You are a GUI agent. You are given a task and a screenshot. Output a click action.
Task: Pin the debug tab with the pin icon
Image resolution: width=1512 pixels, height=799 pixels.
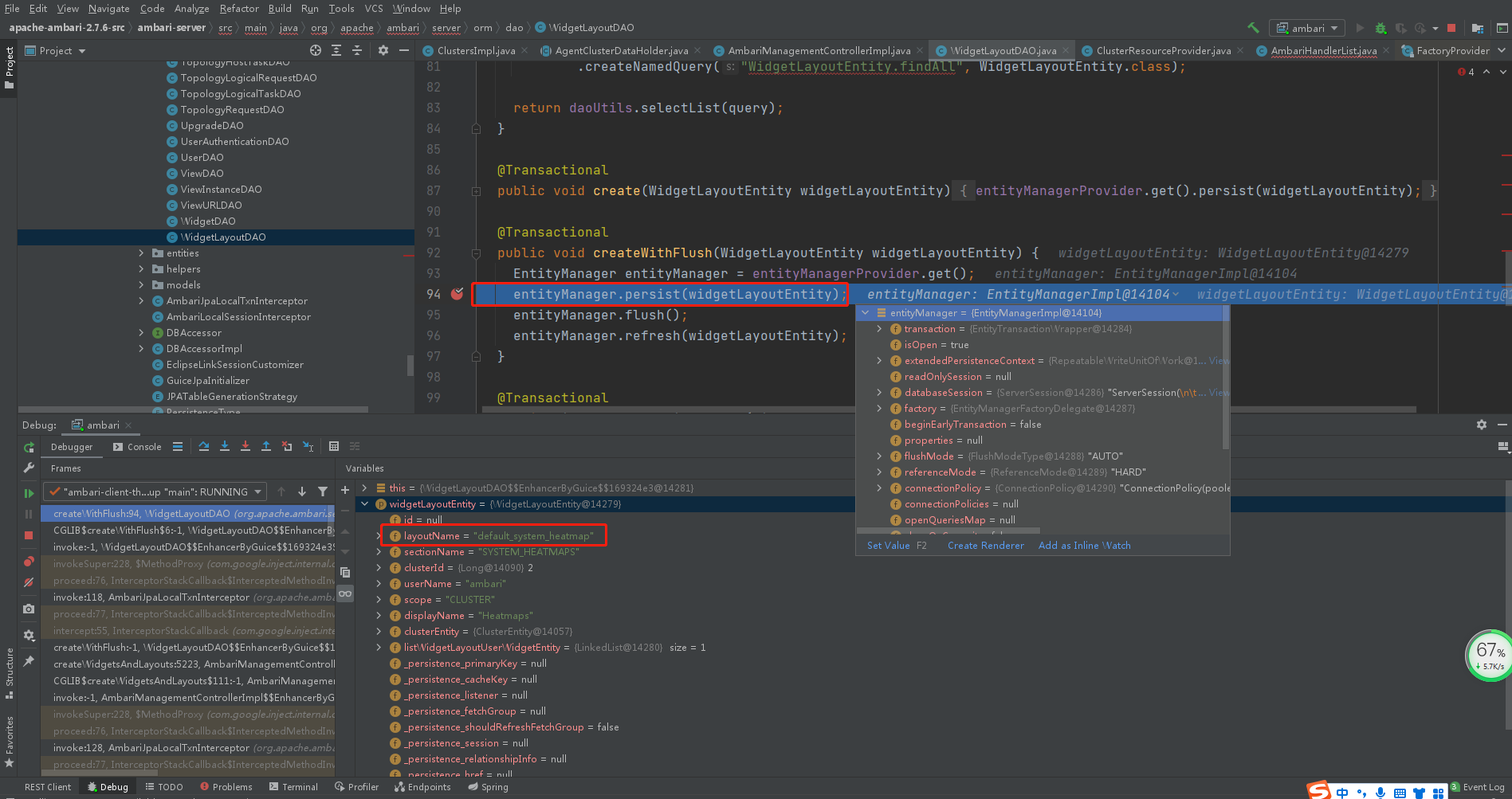pos(29,660)
